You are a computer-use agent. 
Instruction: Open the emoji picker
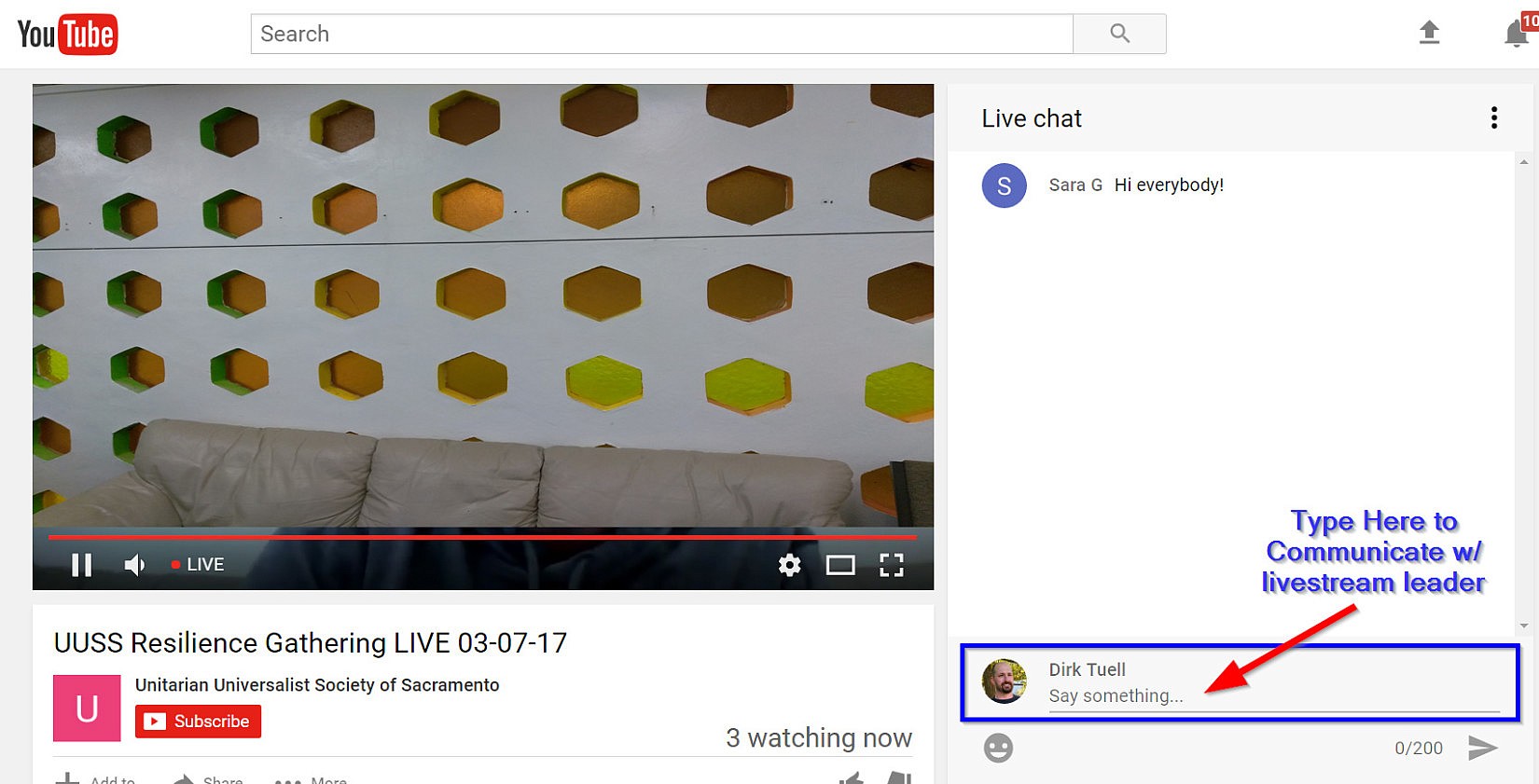tap(998, 748)
